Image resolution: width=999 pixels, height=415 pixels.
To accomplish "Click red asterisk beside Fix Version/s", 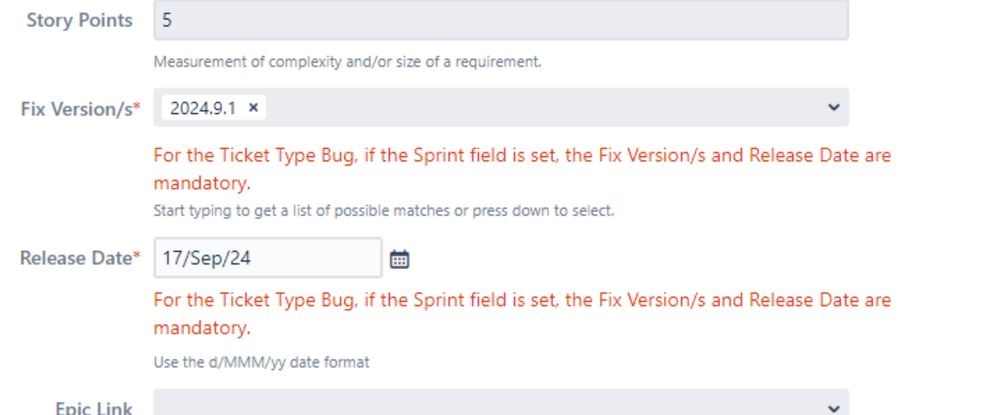I will coord(136,106).
